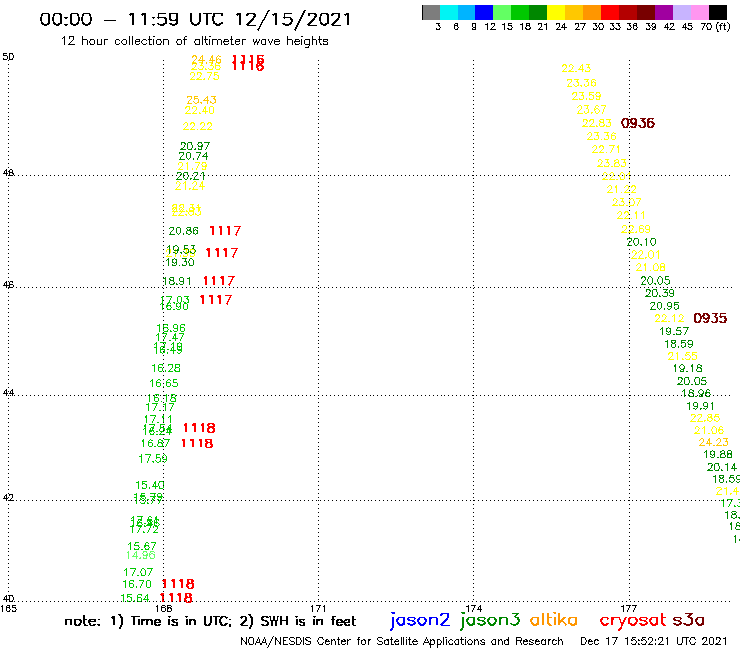The image size is (740, 650).
Task: Click the latitude axis label 42
Action: click(x=8, y=498)
